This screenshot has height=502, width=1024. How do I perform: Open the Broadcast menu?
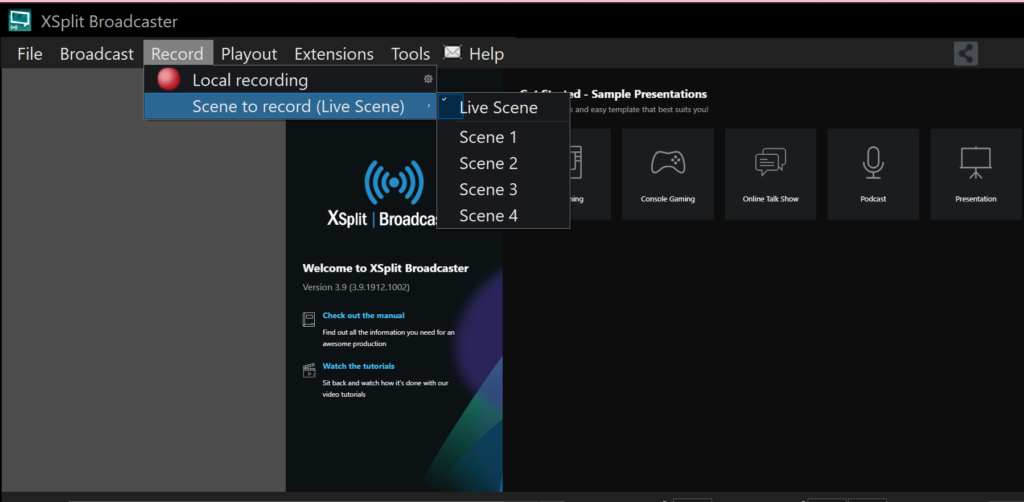tap(97, 54)
